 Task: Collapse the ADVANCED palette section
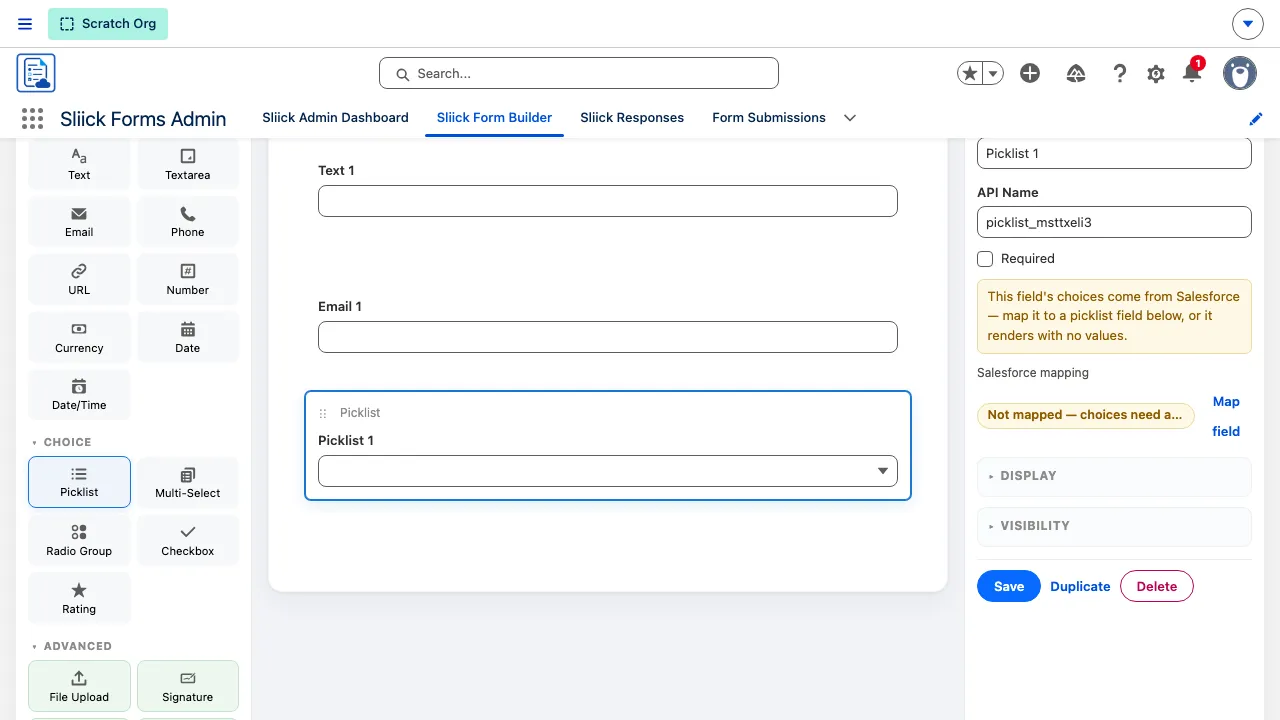(72, 646)
